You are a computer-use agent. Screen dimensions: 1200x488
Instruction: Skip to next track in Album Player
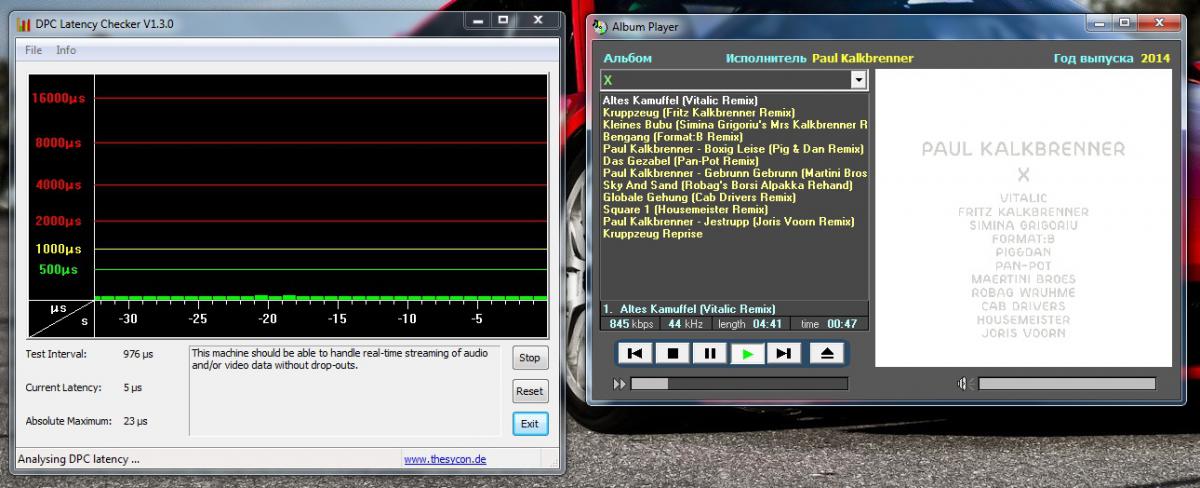tap(784, 353)
